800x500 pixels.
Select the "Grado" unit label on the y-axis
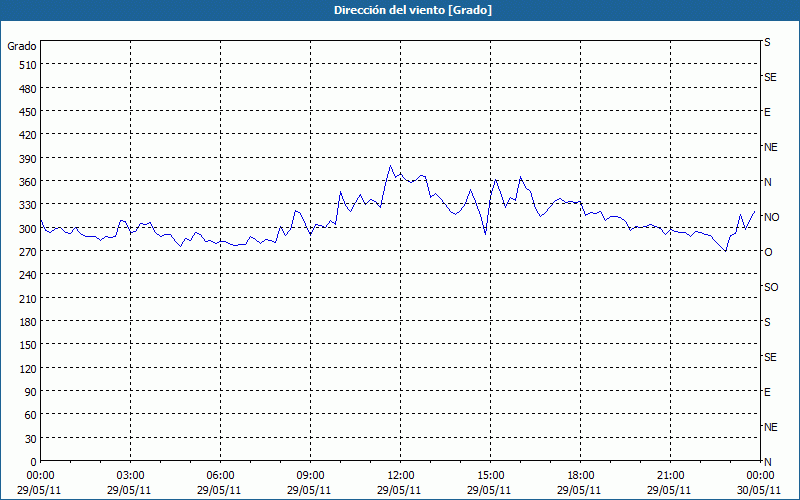22,46
